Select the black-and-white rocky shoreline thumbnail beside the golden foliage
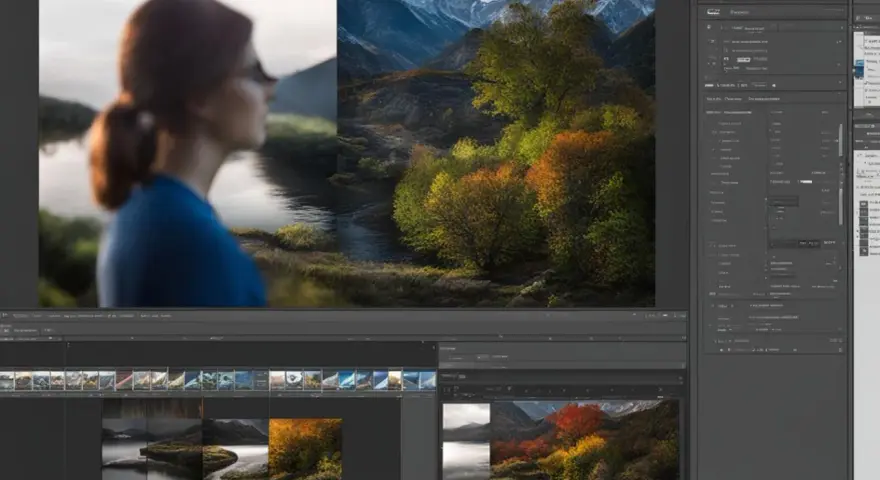Screen dimensions: 880x480 click(x=236, y=449)
